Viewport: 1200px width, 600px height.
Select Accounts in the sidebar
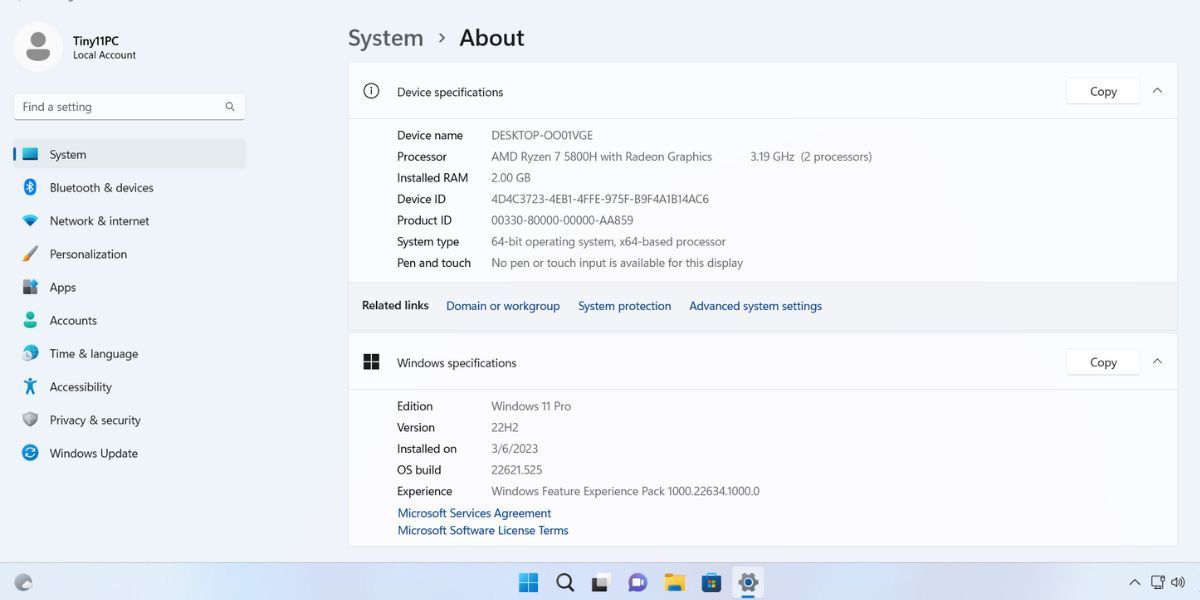(x=129, y=320)
